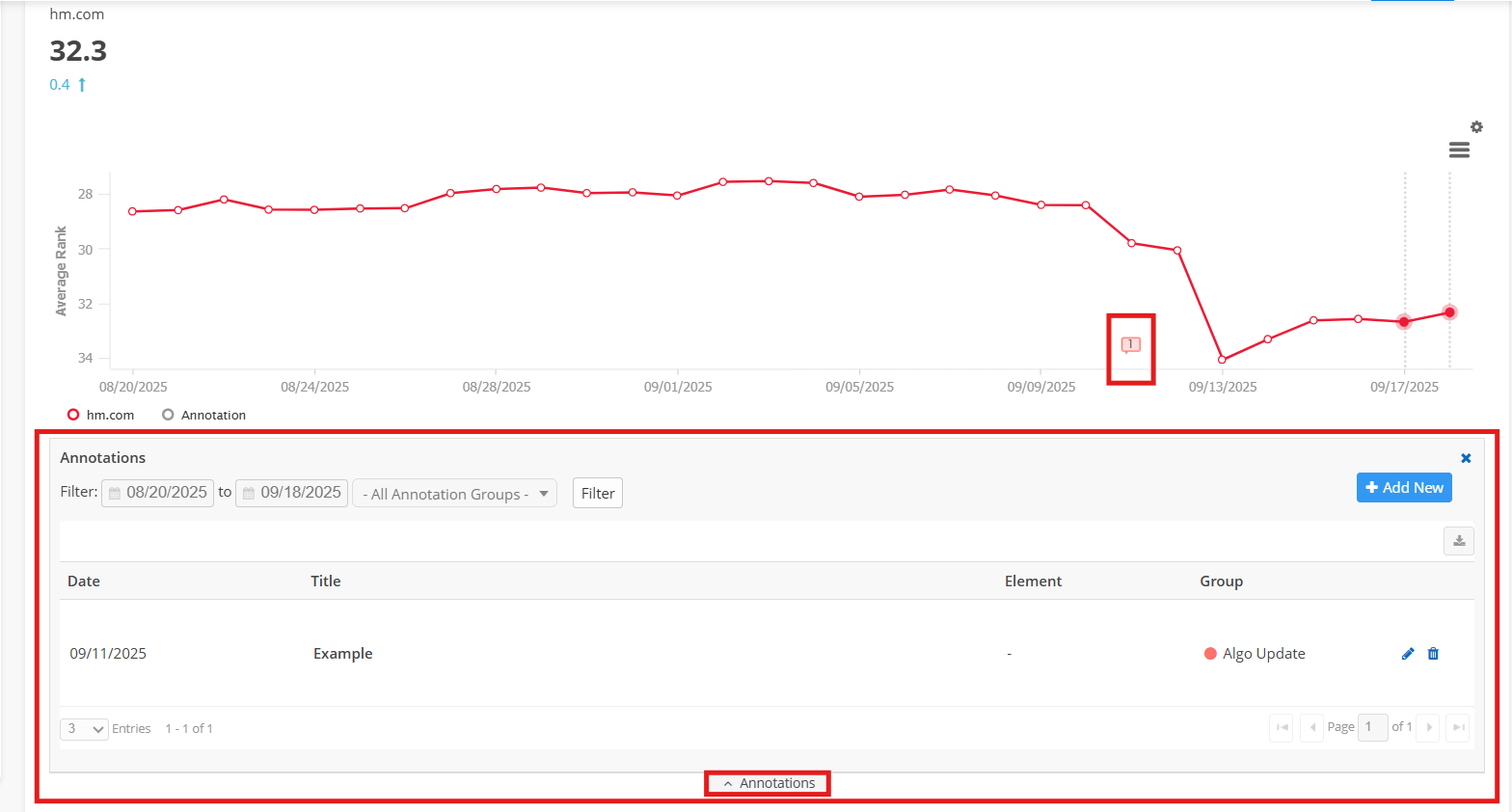Close the Annotations panel
The image size is (1512, 812).
click(x=1466, y=458)
